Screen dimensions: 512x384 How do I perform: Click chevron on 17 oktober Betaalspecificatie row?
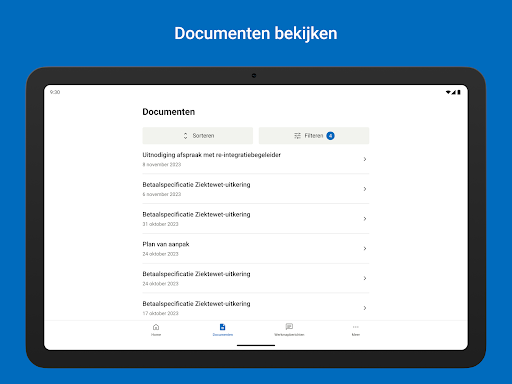tap(365, 308)
